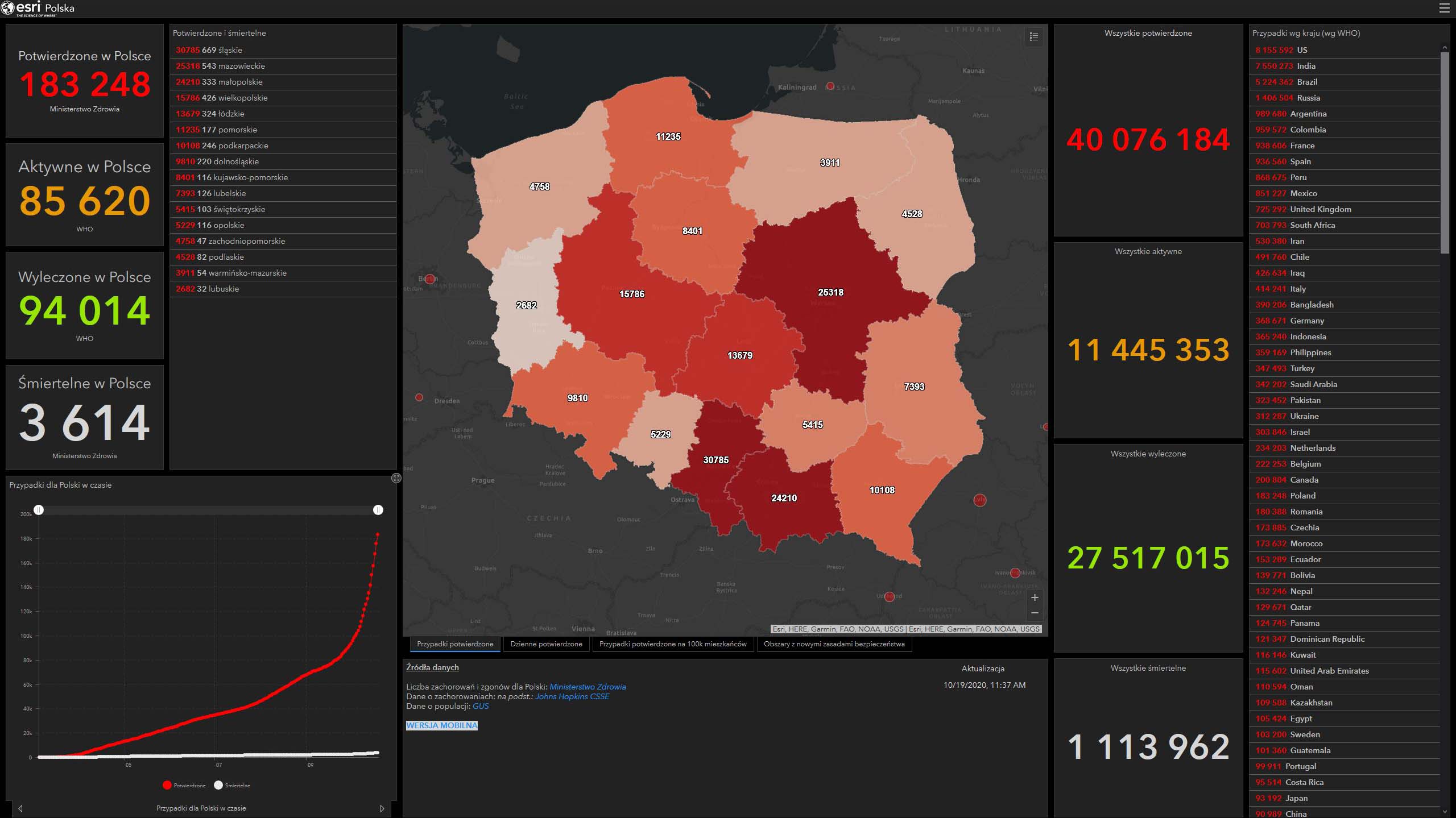
Task: Open the Johns Hopkins CSSE link
Action: [572, 696]
